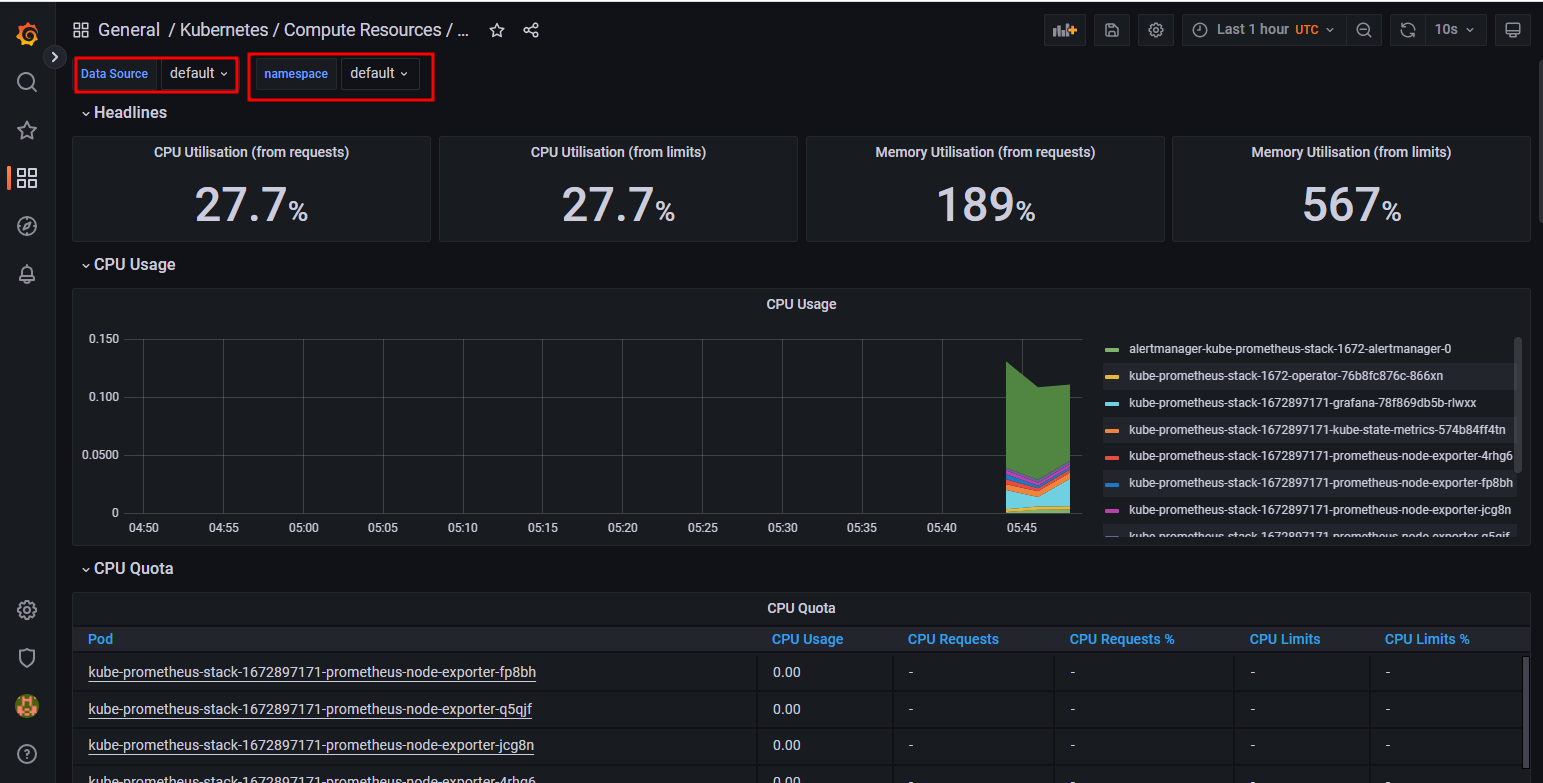Refresh the dashboard now

(x=1408, y=30)
